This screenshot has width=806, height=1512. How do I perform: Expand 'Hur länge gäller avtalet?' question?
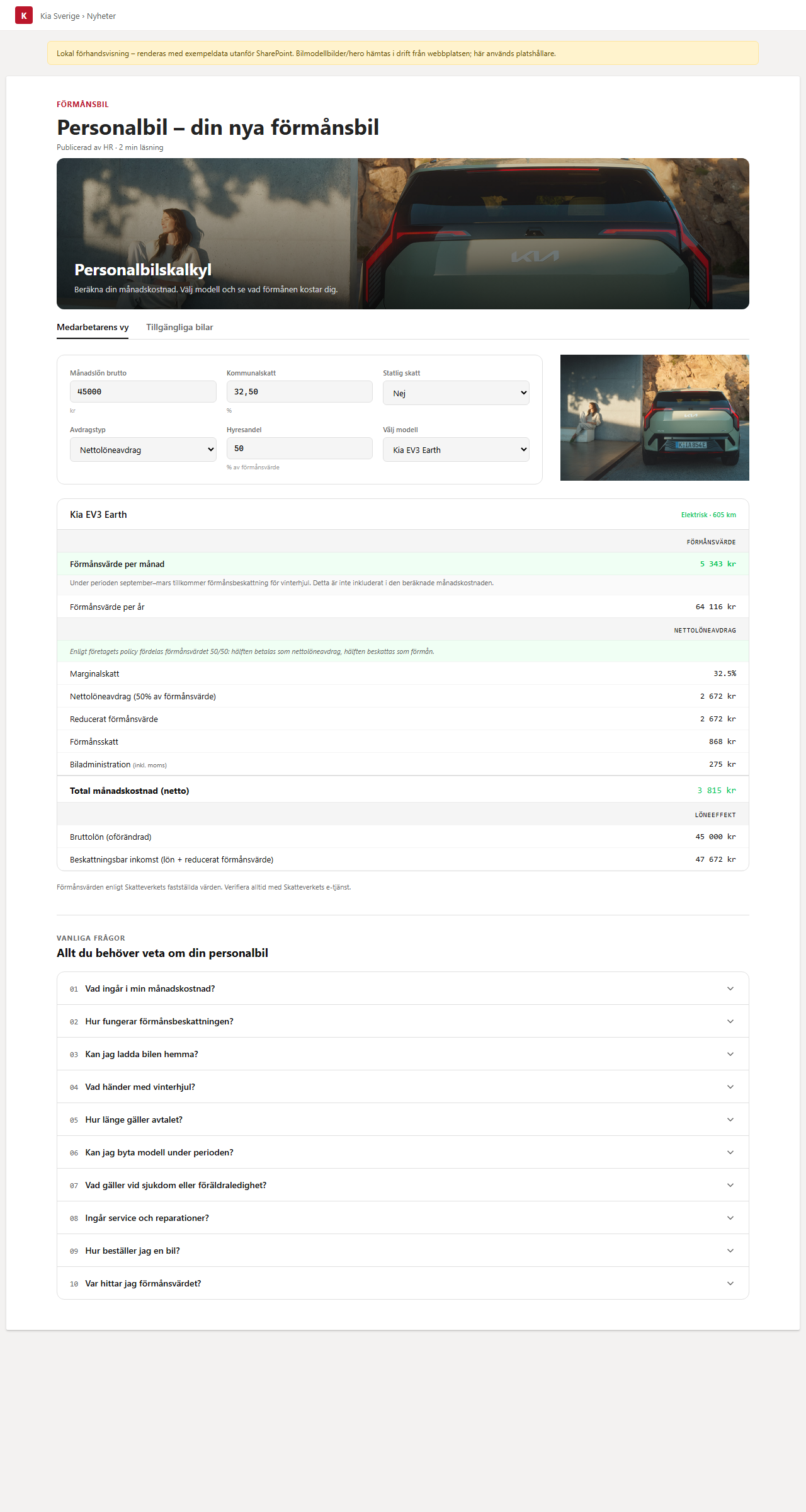(403, 1120)
